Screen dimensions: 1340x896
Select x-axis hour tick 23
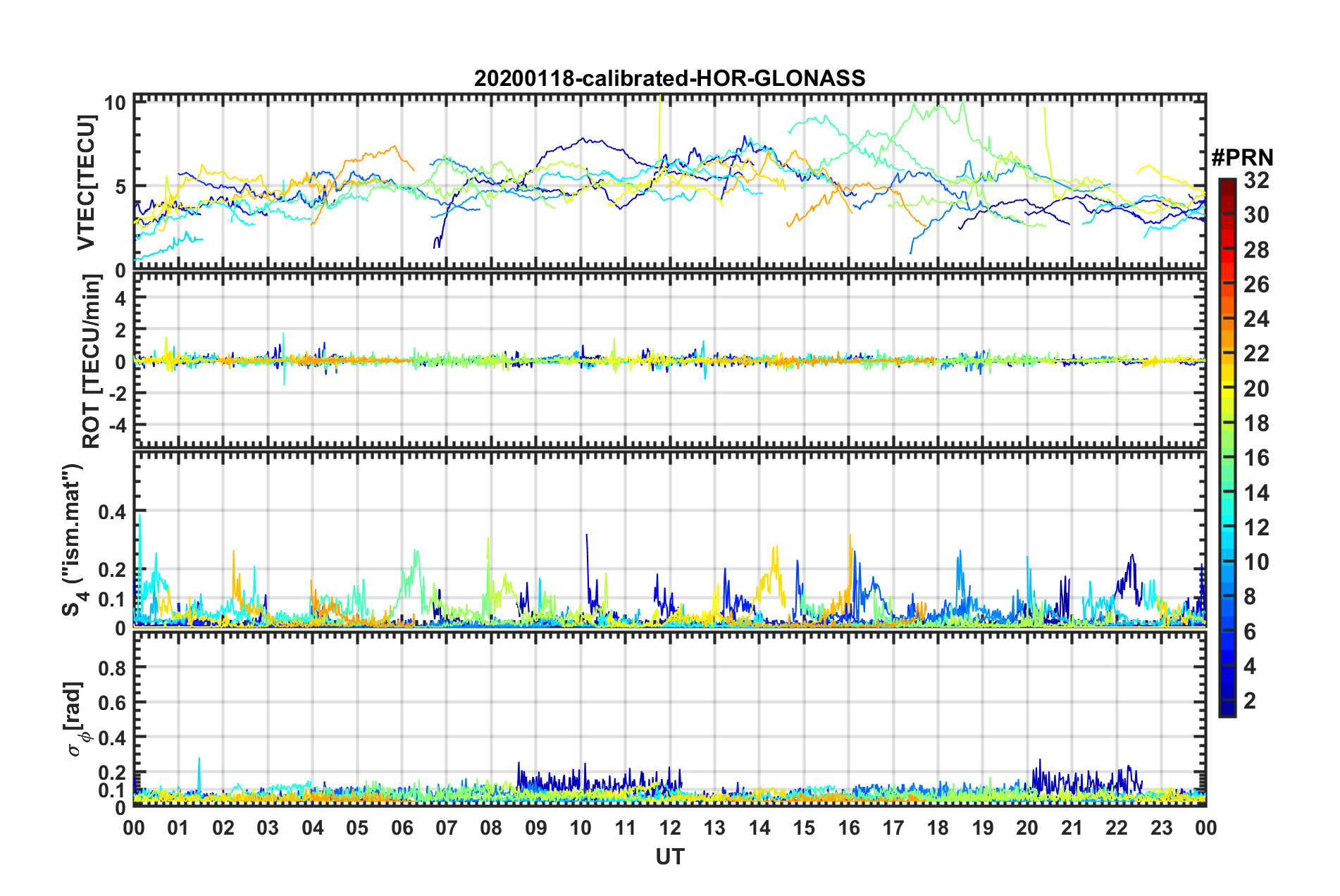click(x=1162, y=828)
